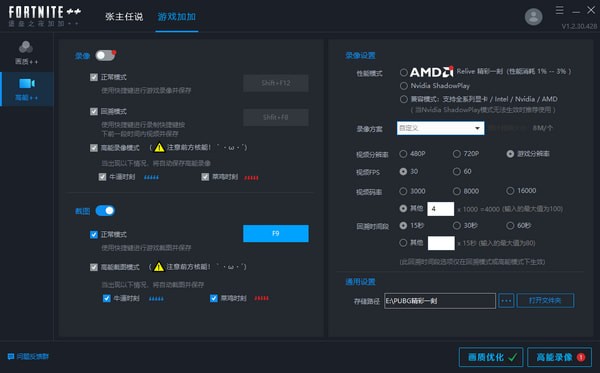The image size is (600, 373).
Task: Switch to the 游戏加加 tab
Action: tap(177, 17)
